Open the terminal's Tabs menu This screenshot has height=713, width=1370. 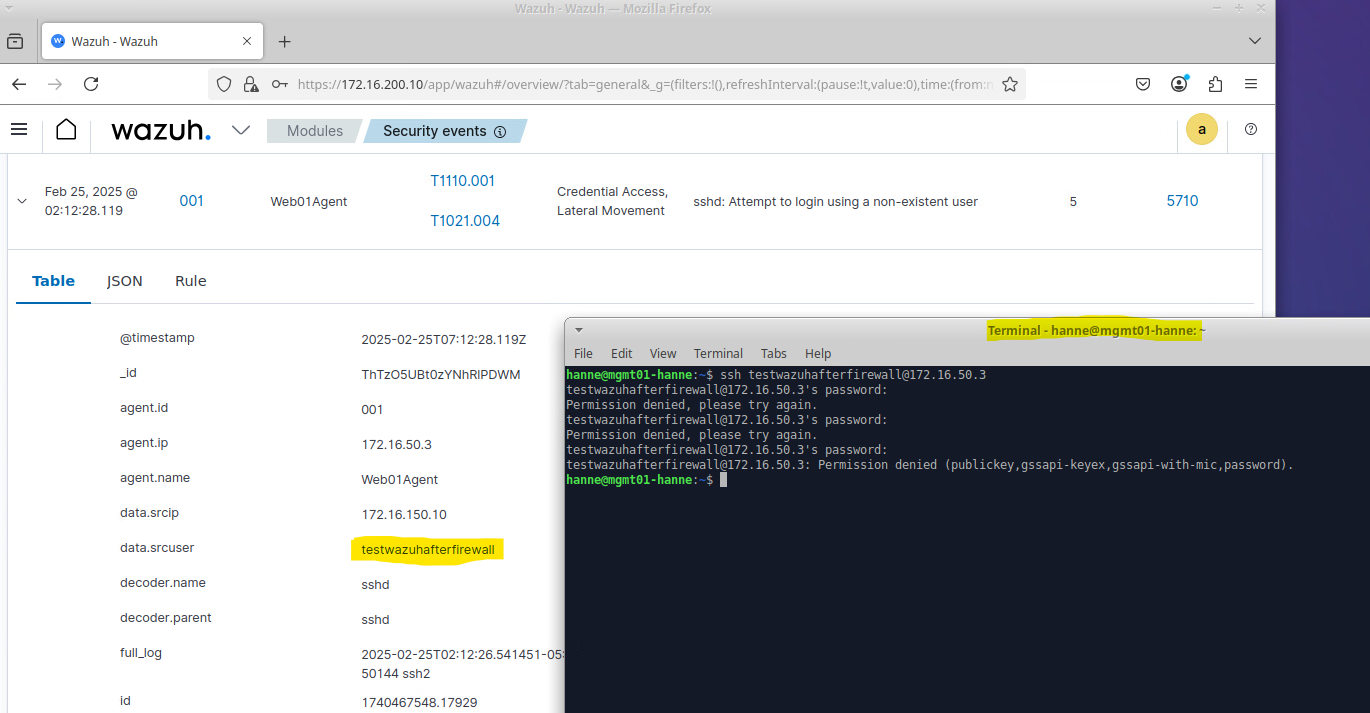coord(773,353)
